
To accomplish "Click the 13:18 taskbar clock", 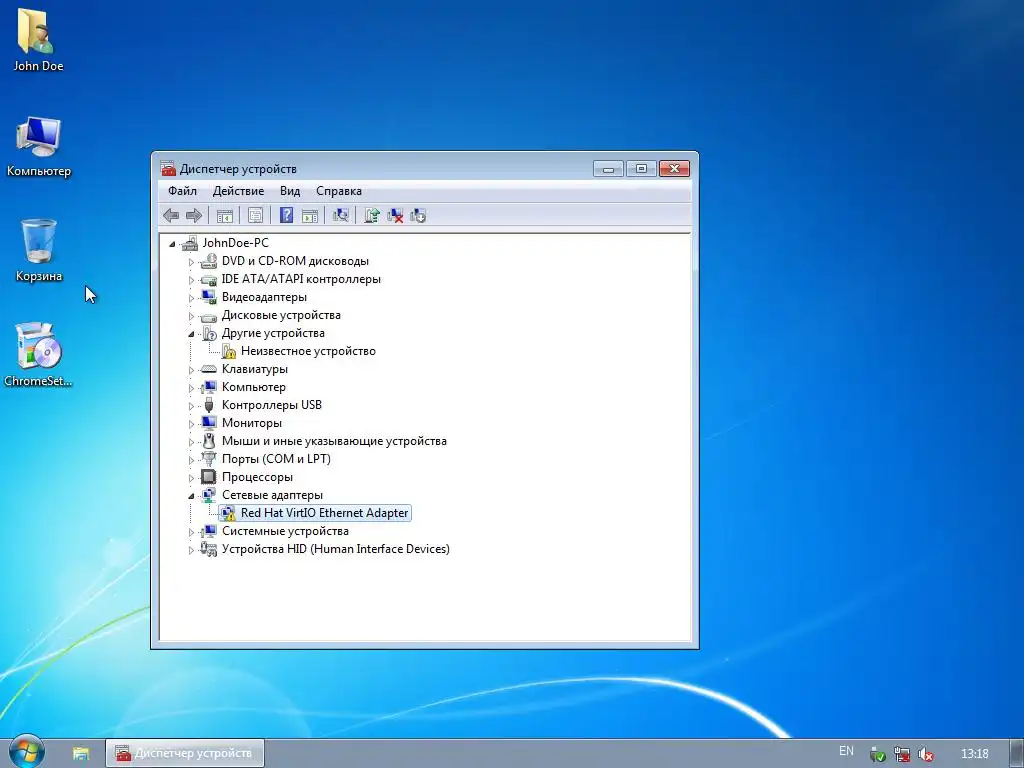I will point(975,754).
